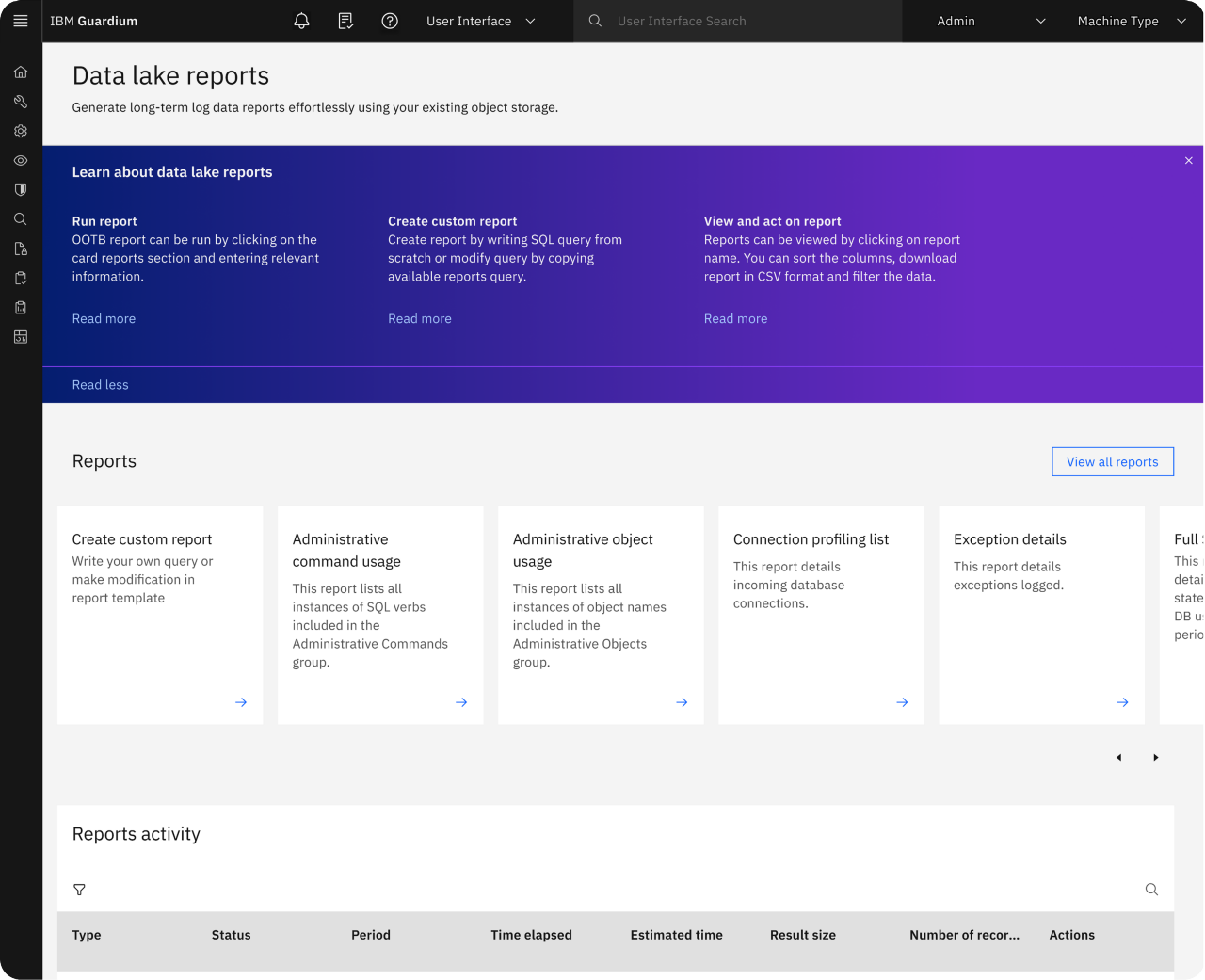Expand the Machine Type dropdown
Screen dimensions: 1205x980
pos(1132,21)
